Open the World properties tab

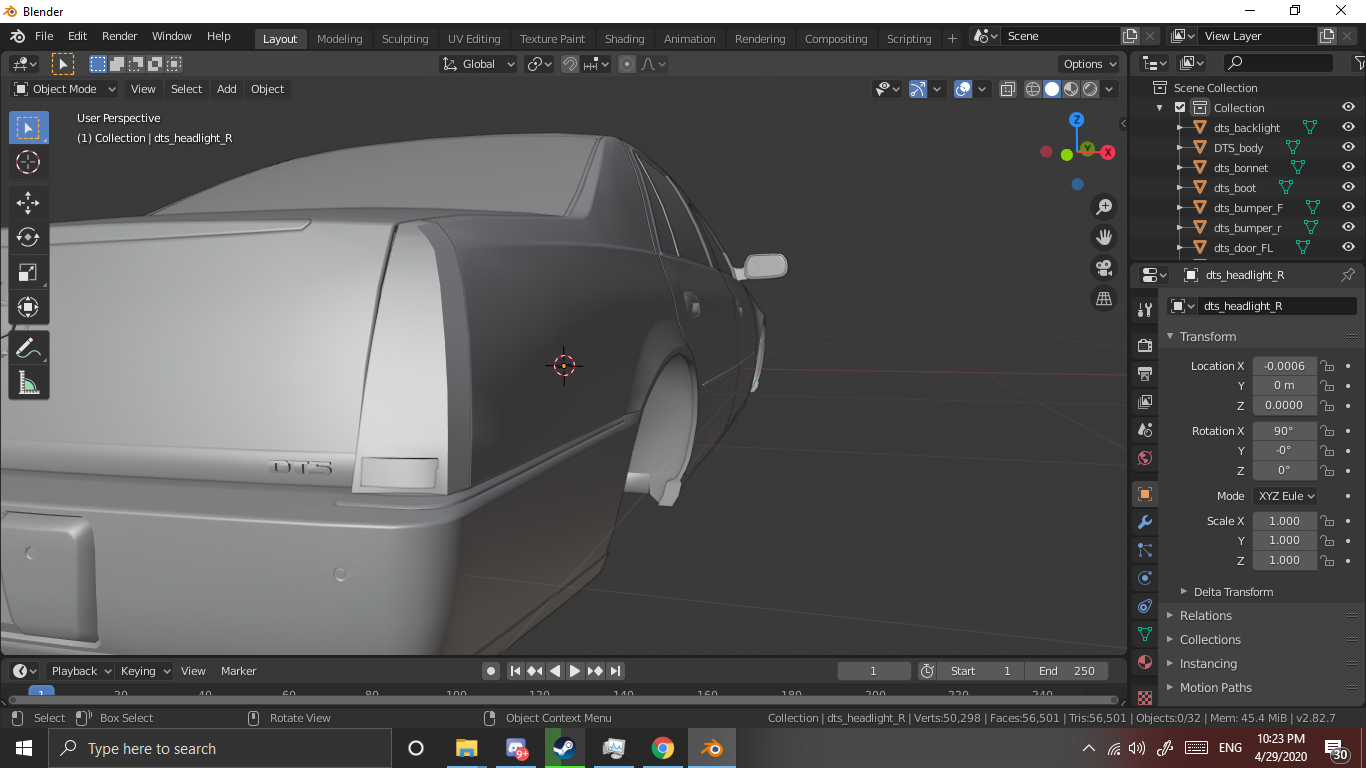[x=1145, y=458]
